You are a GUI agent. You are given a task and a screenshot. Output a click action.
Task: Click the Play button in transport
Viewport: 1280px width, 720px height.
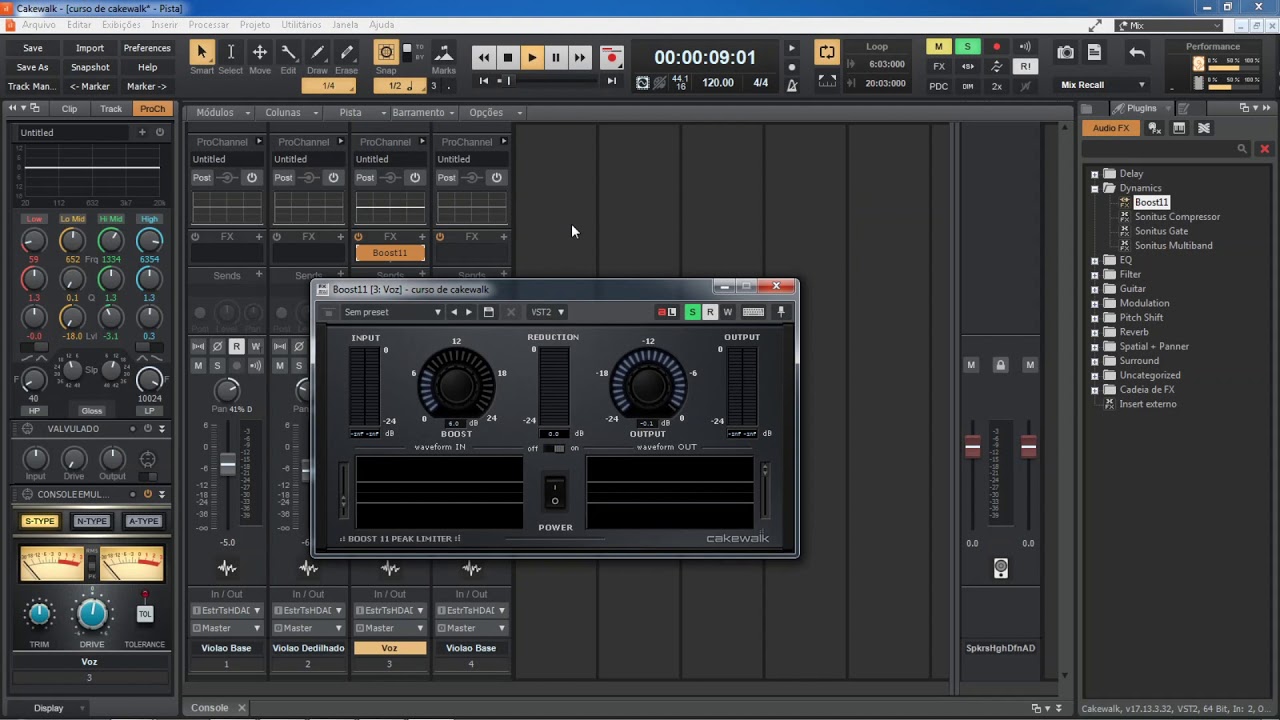pyautogui.click(x=532, y=58)
